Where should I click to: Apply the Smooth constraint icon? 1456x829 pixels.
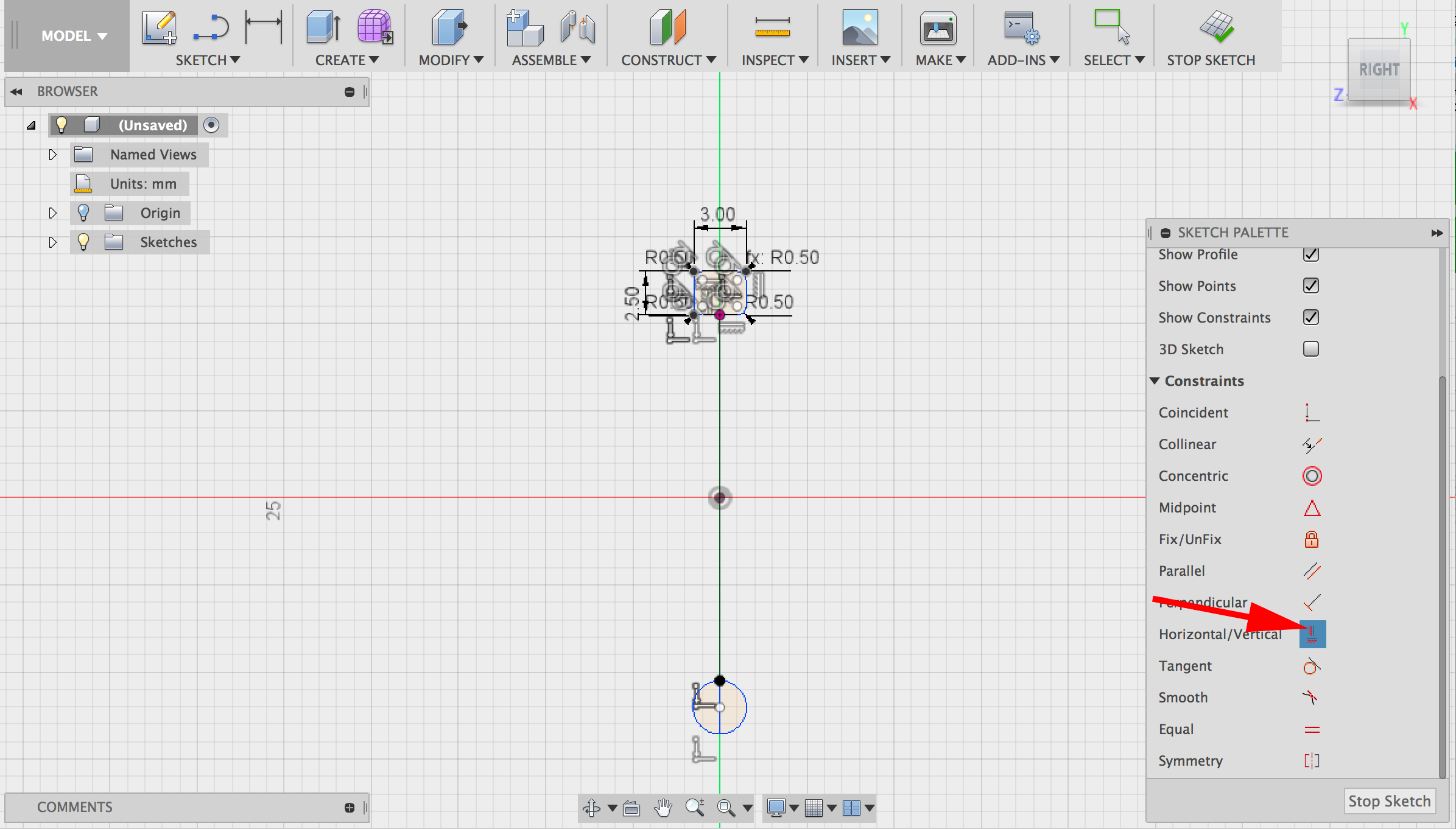click(x=1312, y=698)
